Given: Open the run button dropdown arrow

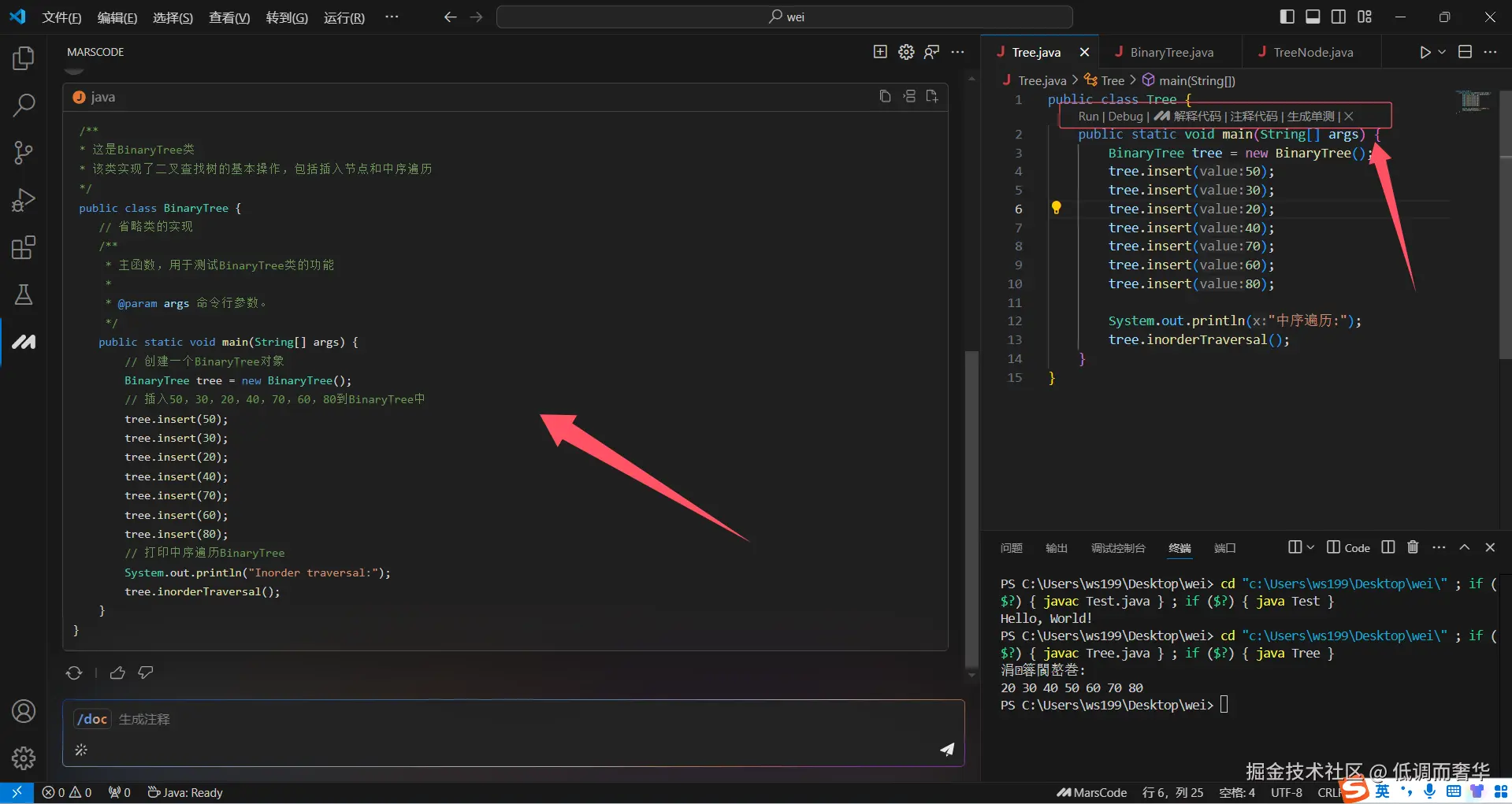Looking at the screenshot, I should pyautogui.click(x=1442, y=52).
